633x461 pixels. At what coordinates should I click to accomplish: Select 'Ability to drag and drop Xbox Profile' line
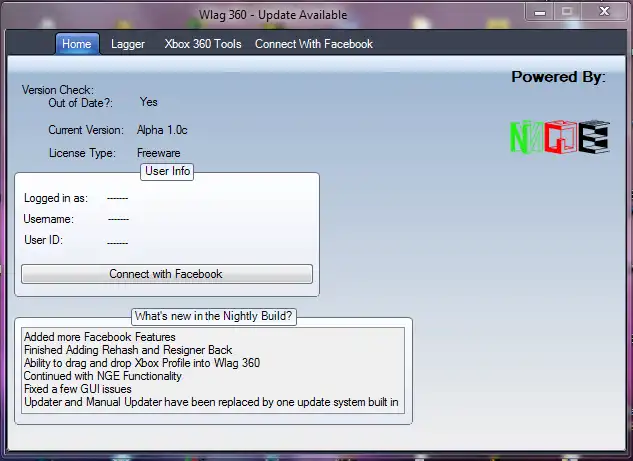(x=142, y=363)
